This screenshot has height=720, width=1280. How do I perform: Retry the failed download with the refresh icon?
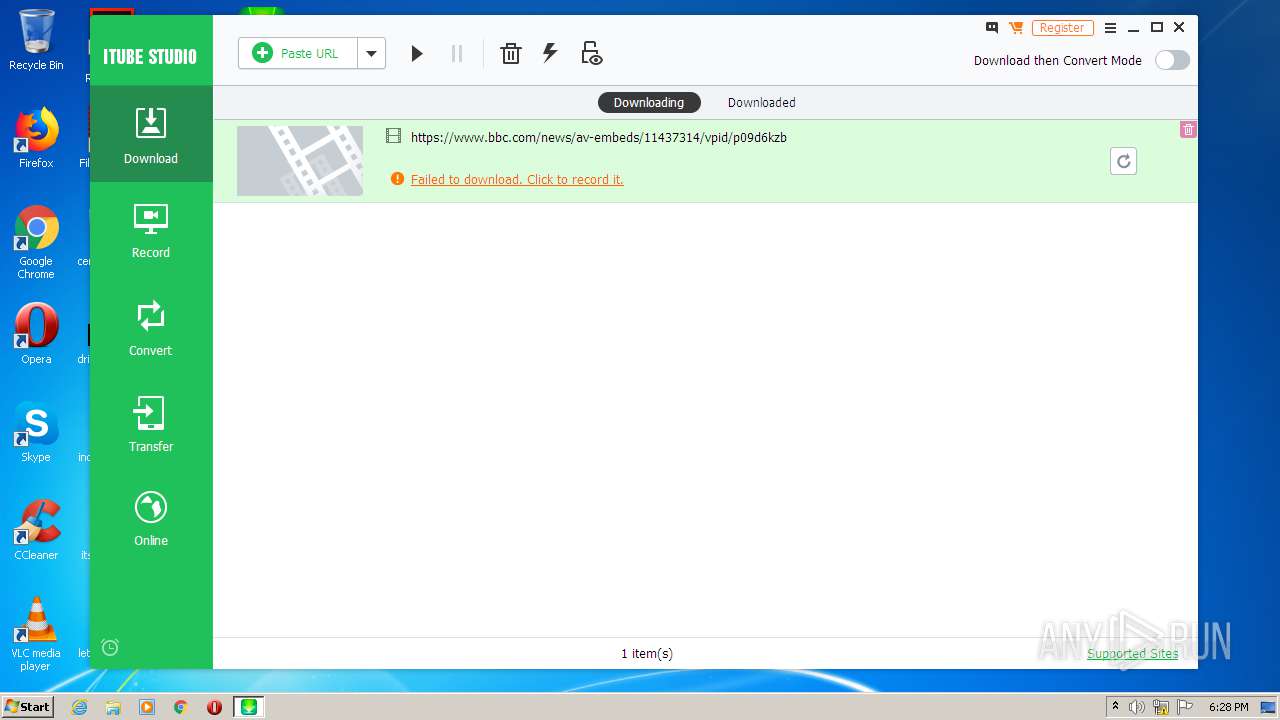click(1123, 161)
